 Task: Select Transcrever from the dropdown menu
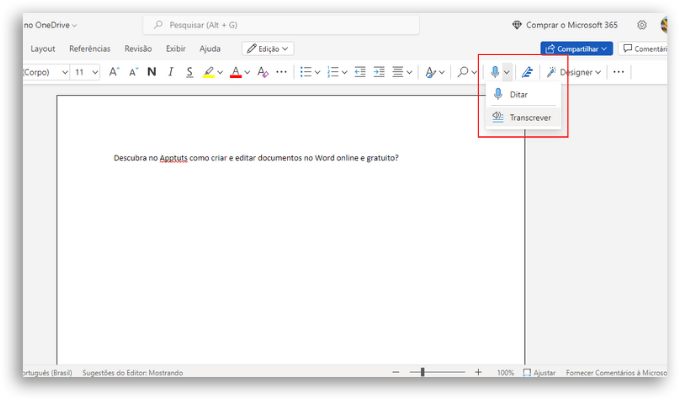[523, 117]
